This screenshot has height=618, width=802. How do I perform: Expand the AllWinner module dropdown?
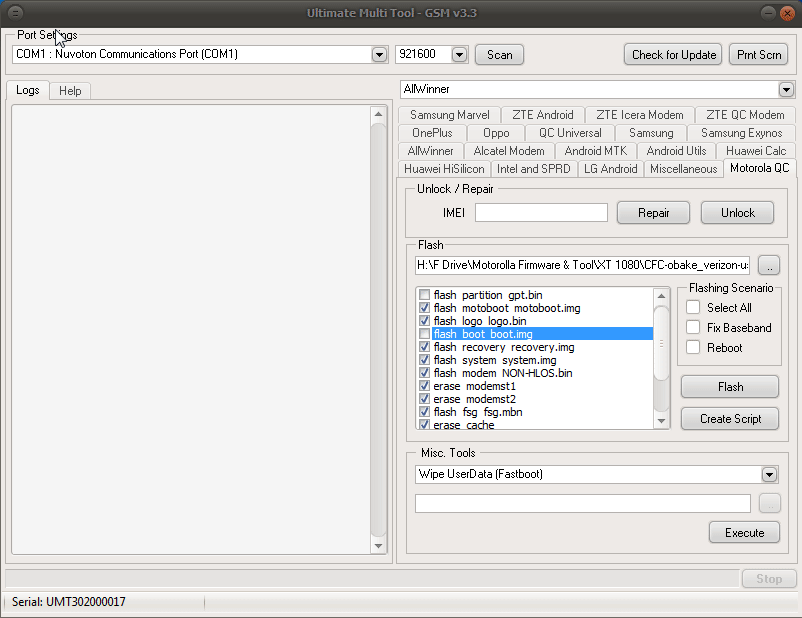click(x=786, y=90)
